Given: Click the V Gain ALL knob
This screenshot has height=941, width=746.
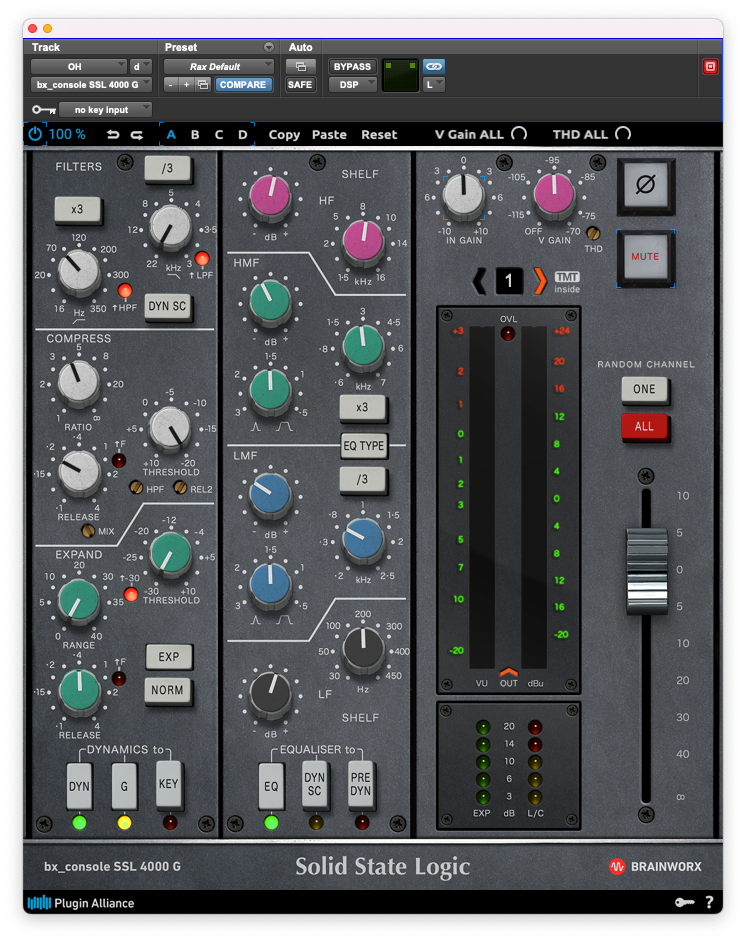Looking at the screenshot, I should [519, 133].
